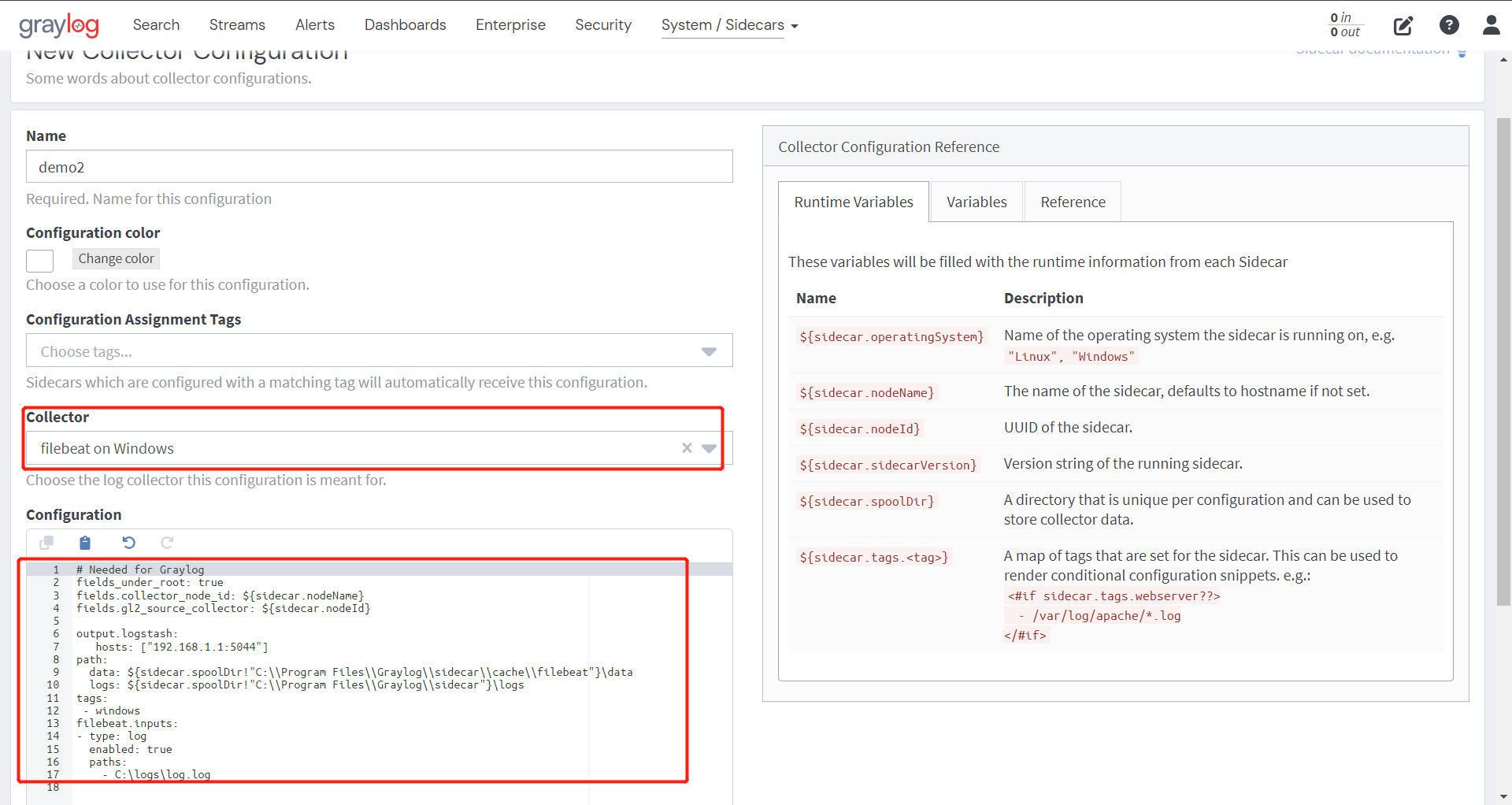
Task: Switch to the Runtime Variables tab
Action: click(x=854, y=202)
